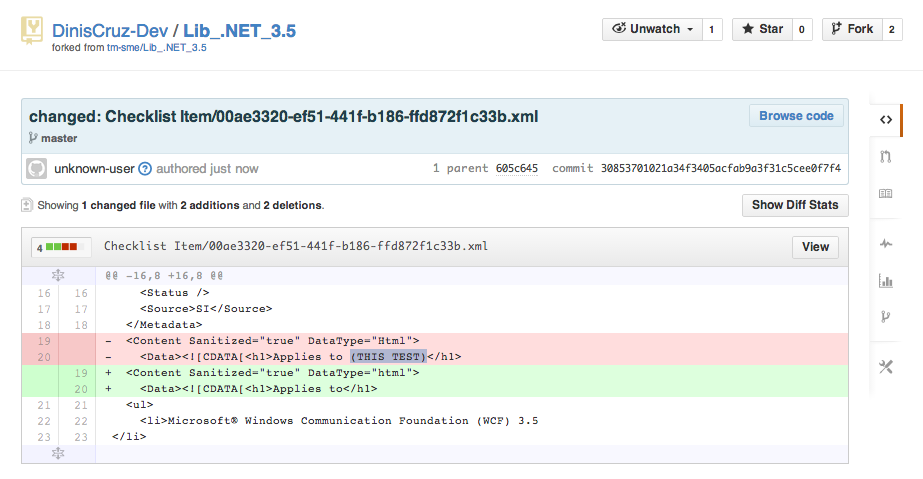
Task: Open Pull Requests from sidebar icon
Action: pos(885,156)
